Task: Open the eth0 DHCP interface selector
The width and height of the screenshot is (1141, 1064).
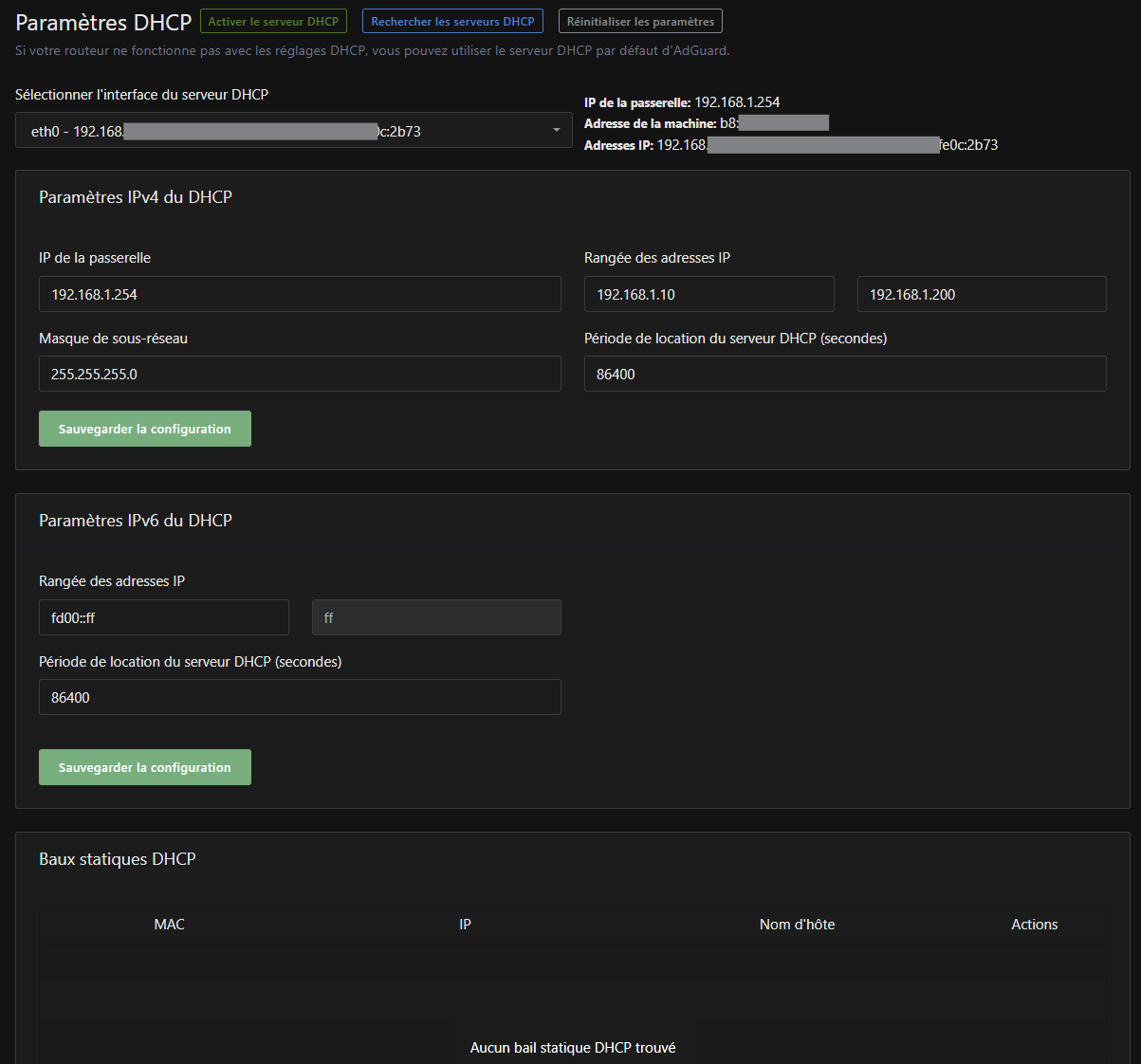Action: [285, 131]
